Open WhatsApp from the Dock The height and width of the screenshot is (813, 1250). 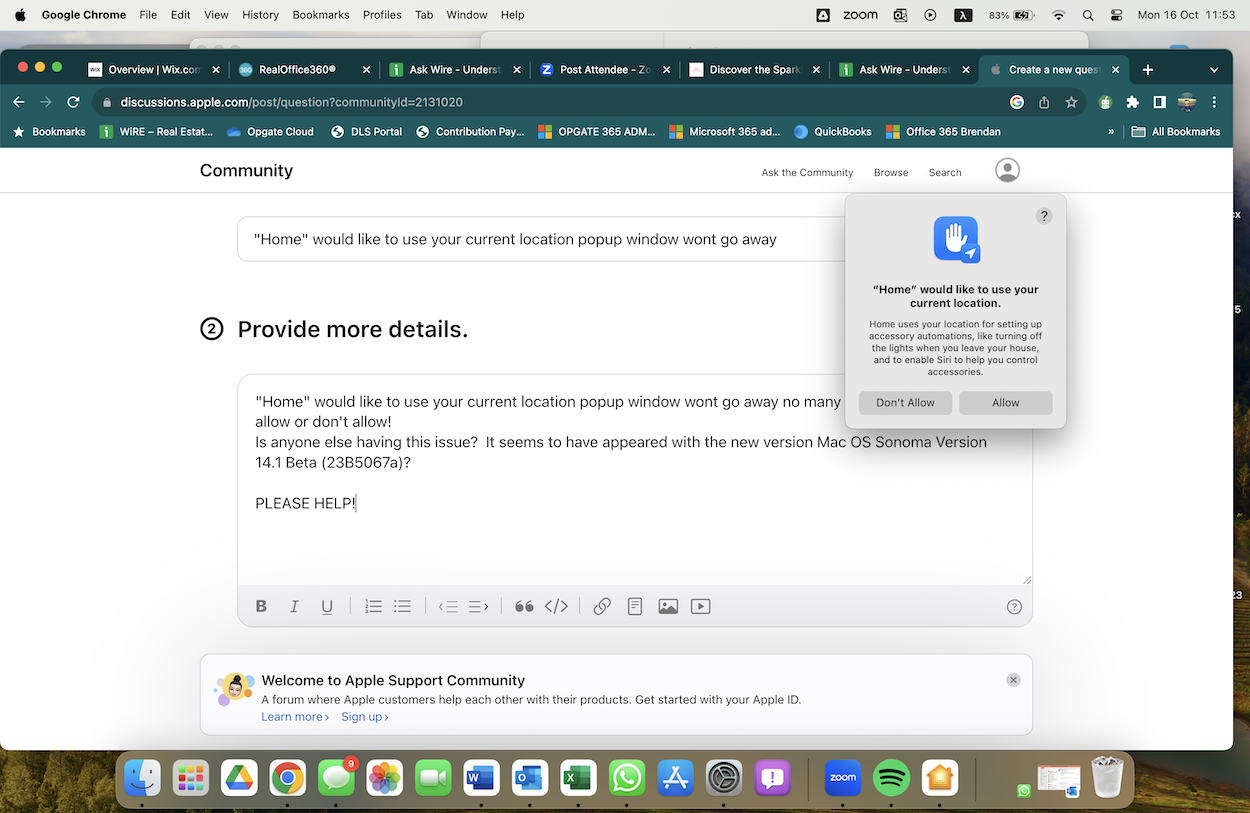pyautogui.click(x=627, y=777)
